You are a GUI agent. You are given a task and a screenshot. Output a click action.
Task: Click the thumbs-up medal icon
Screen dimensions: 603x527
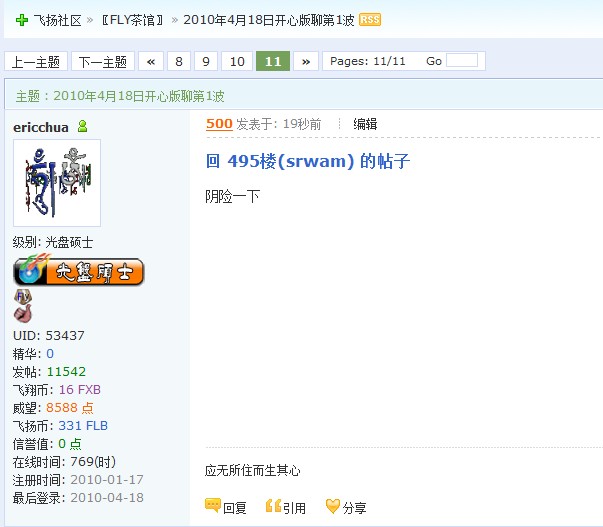(23, 314)
